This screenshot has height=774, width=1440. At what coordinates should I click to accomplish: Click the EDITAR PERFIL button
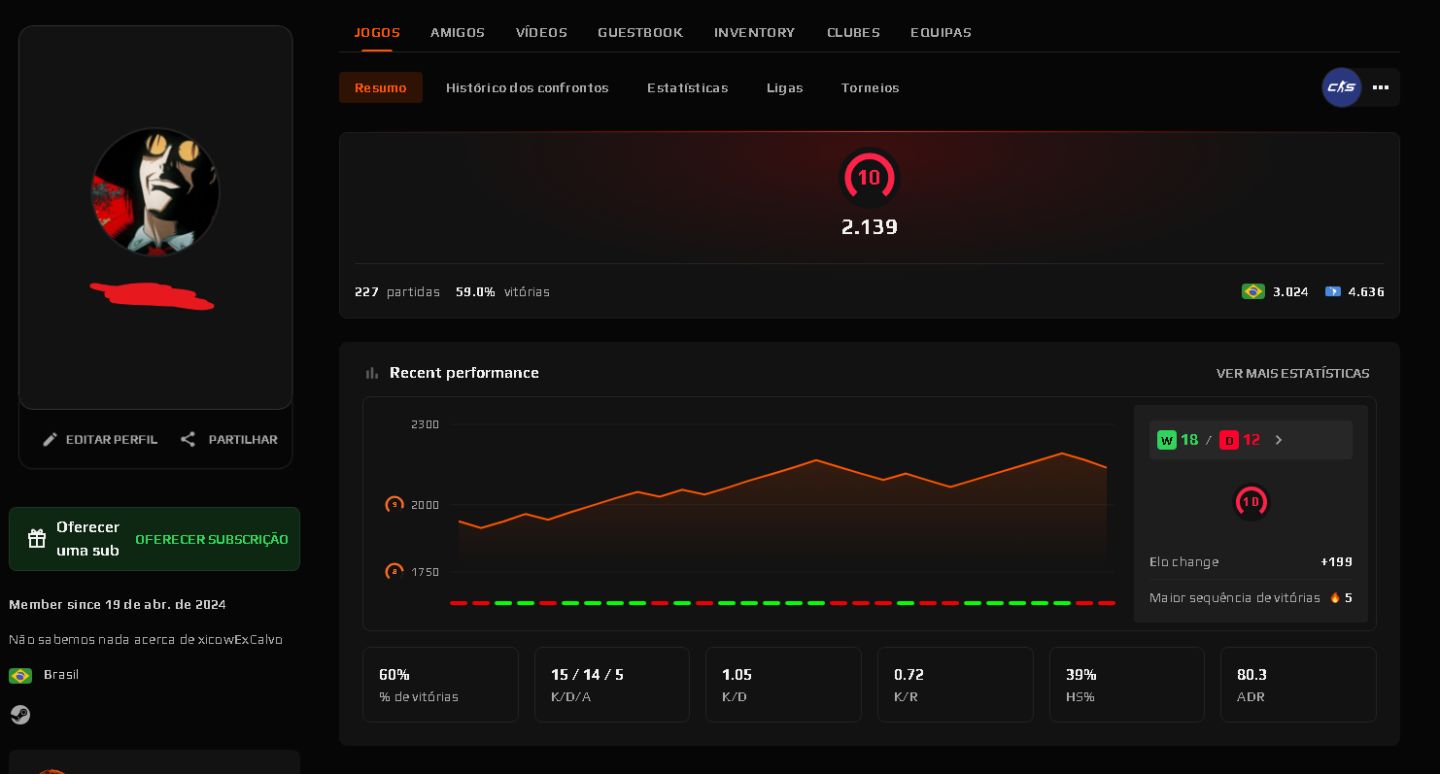[x=100, y=439]
